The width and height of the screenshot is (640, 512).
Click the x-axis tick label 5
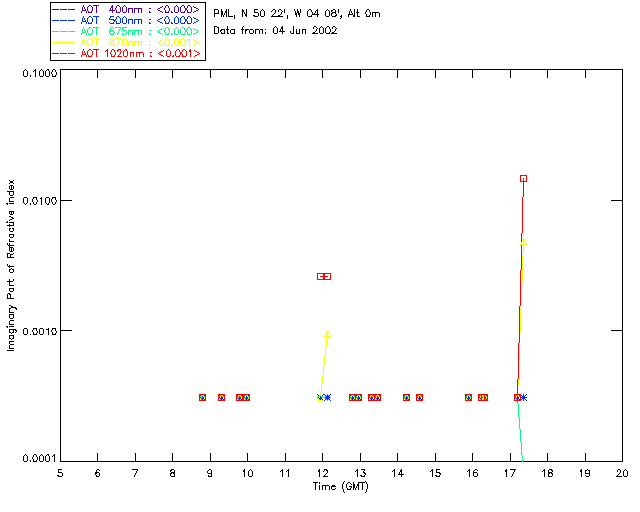coord(60,474)
